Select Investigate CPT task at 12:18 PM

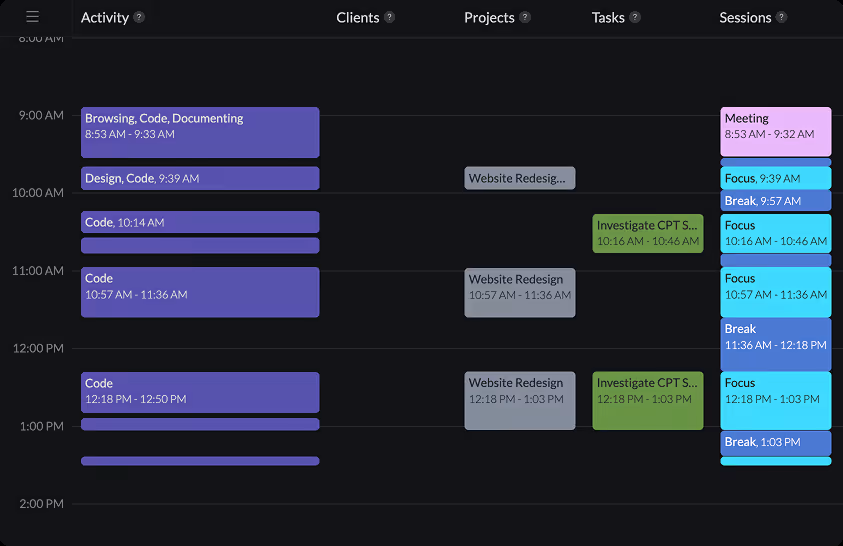(x=647, y=400)
